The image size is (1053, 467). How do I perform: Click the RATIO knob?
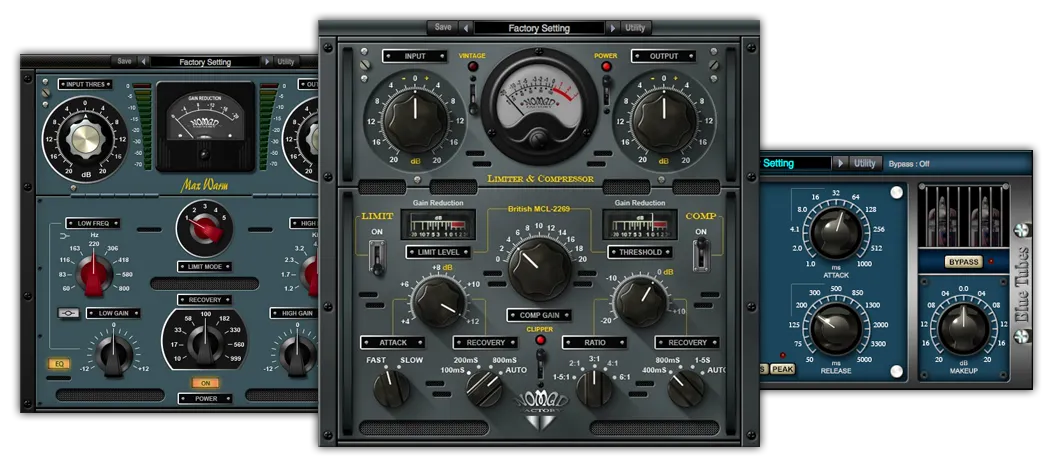(594, 388)
